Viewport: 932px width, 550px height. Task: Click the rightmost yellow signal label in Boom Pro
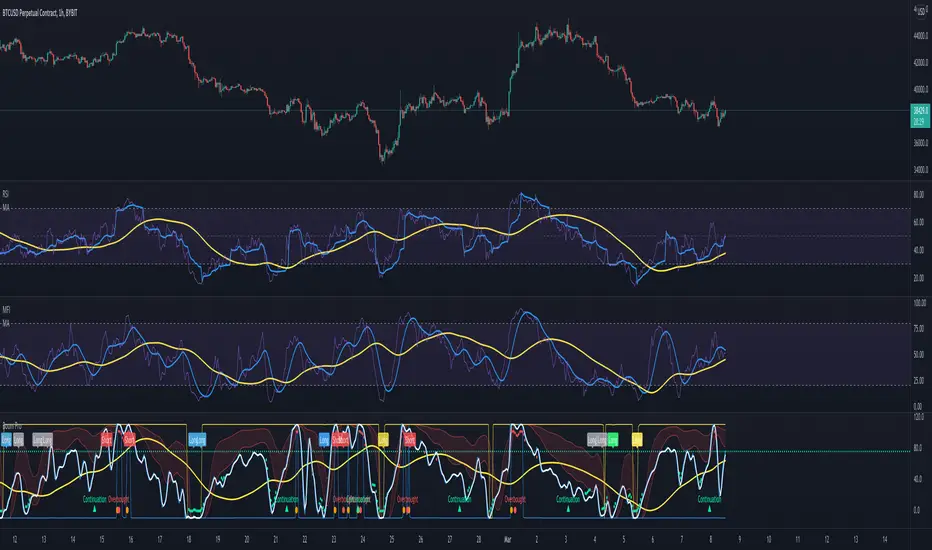pos(637,439)
